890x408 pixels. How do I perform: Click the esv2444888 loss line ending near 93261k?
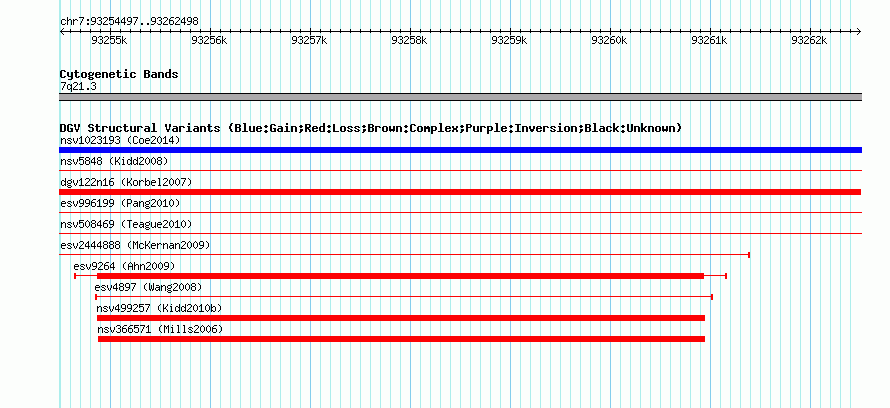pos(405,255)
